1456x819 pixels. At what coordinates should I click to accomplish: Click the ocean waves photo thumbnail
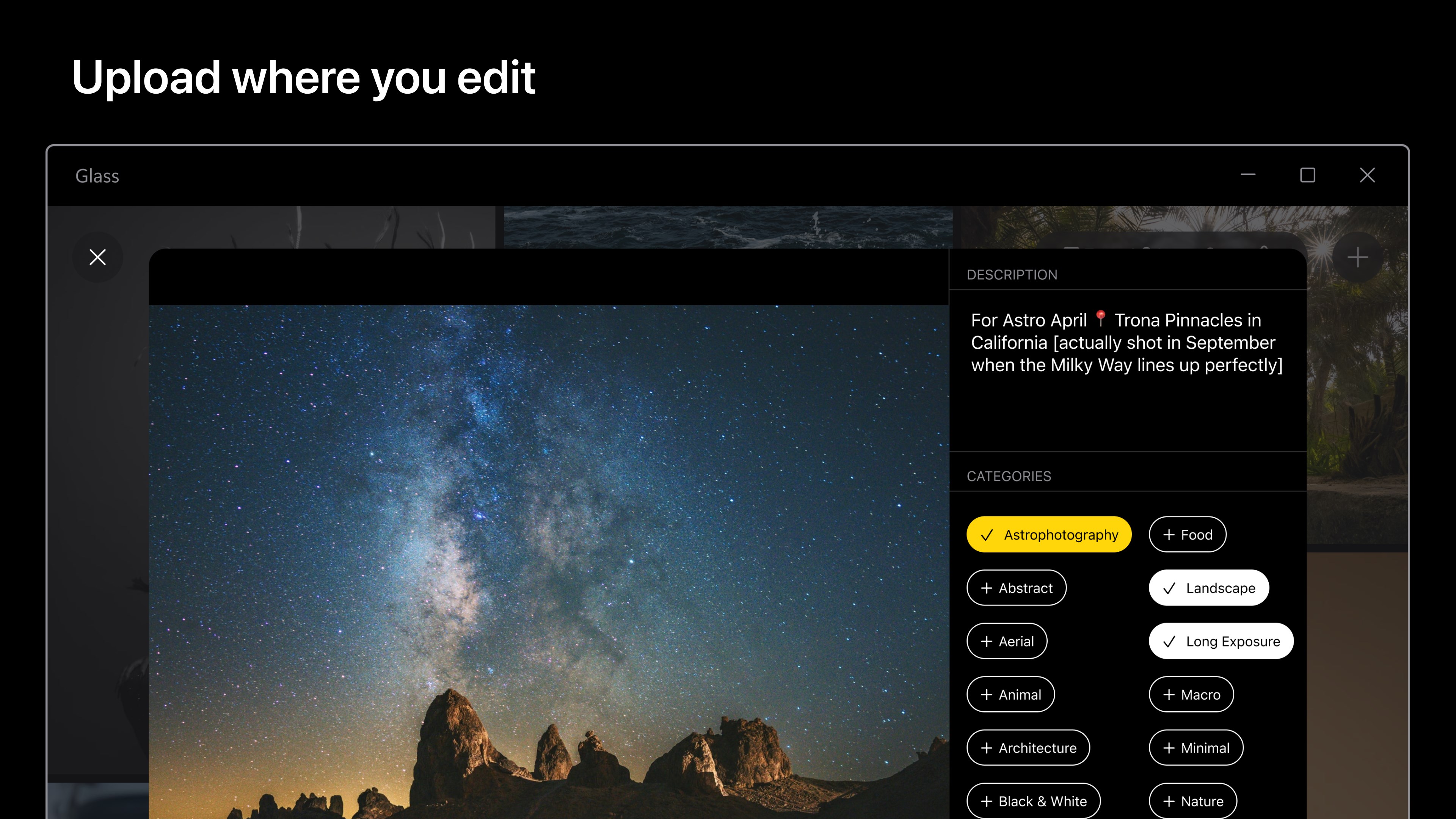[728, 227]
